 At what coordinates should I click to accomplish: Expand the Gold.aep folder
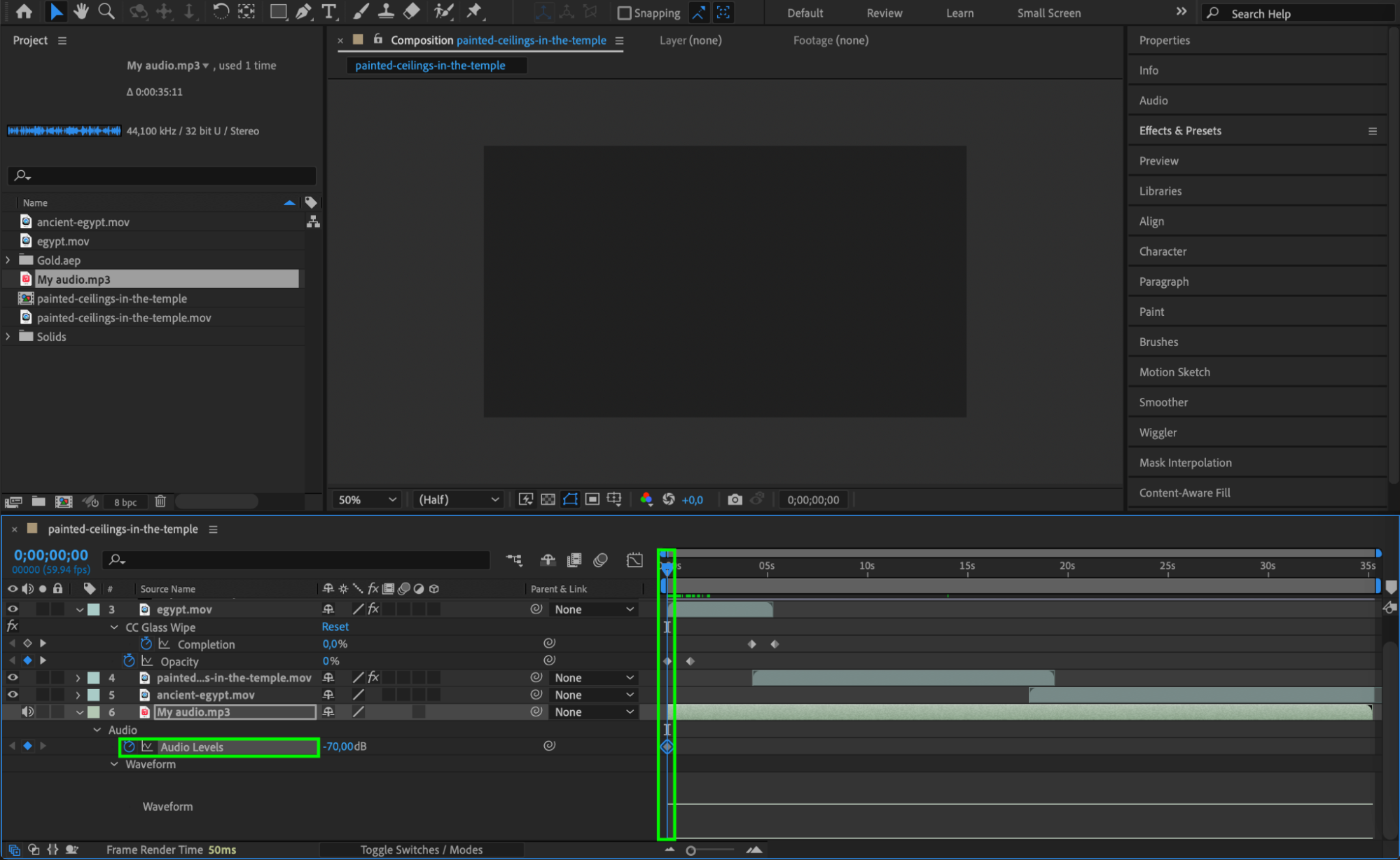point(8,260)
